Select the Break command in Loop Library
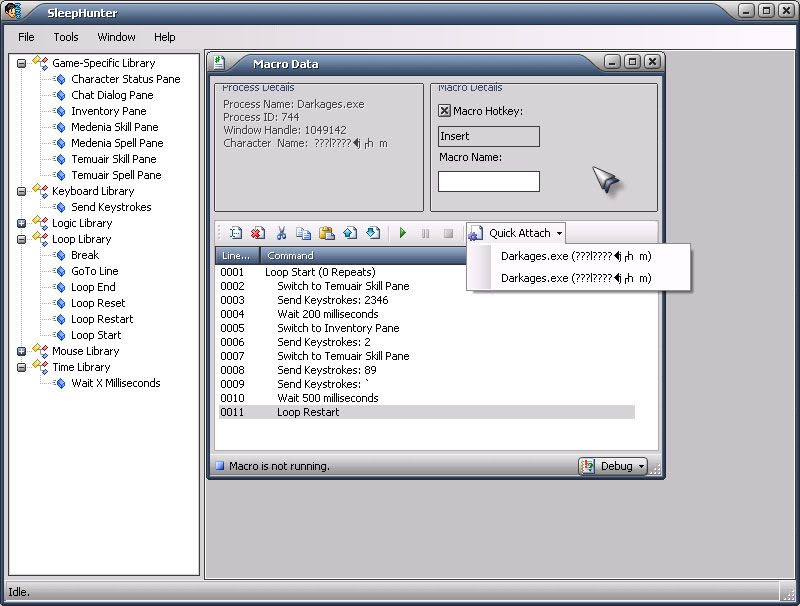The height and width of the screenshot is (606, 800). click(x=85, y=255)
